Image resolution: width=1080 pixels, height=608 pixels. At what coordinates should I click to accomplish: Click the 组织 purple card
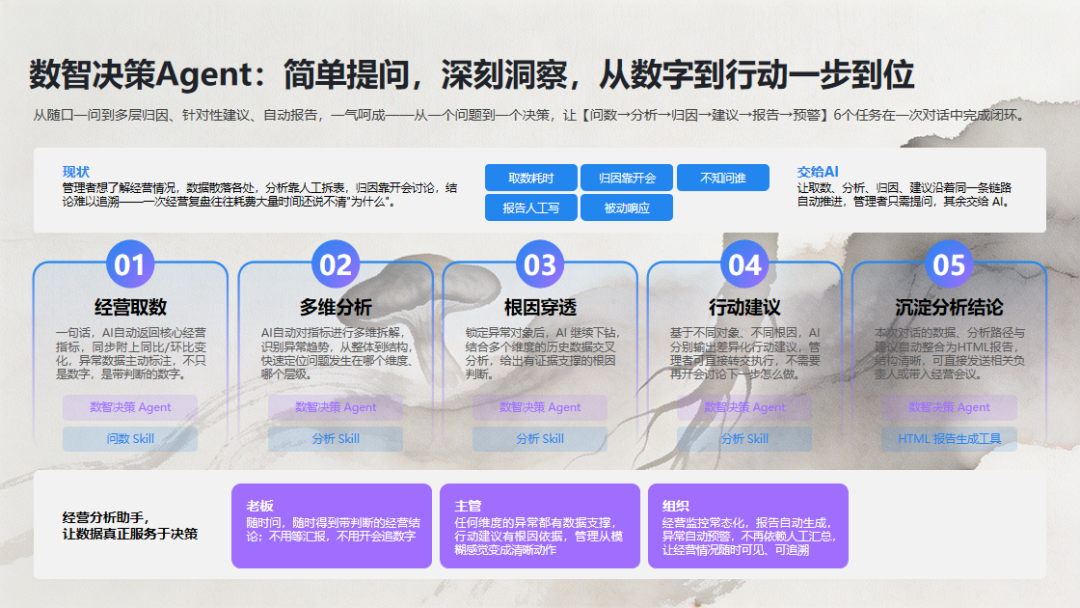pyautogui.click(x=748, y=525)
